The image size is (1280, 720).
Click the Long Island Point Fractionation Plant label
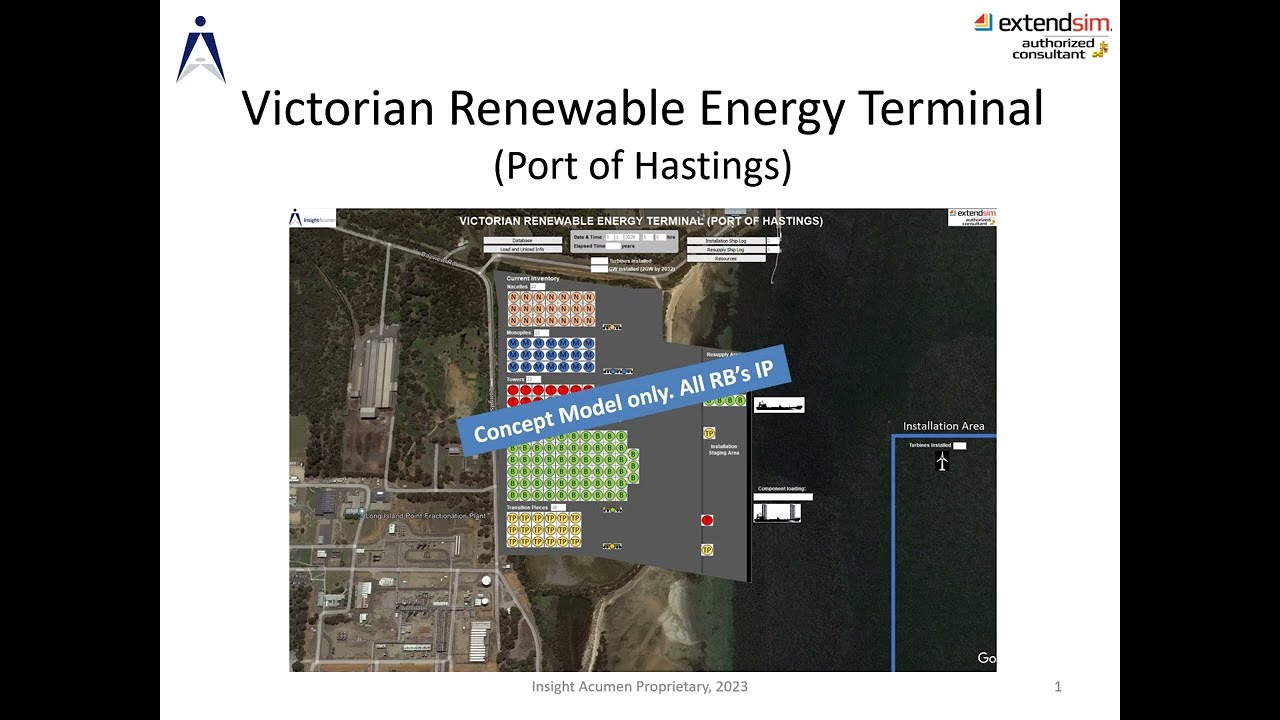(x=426, y=516)
